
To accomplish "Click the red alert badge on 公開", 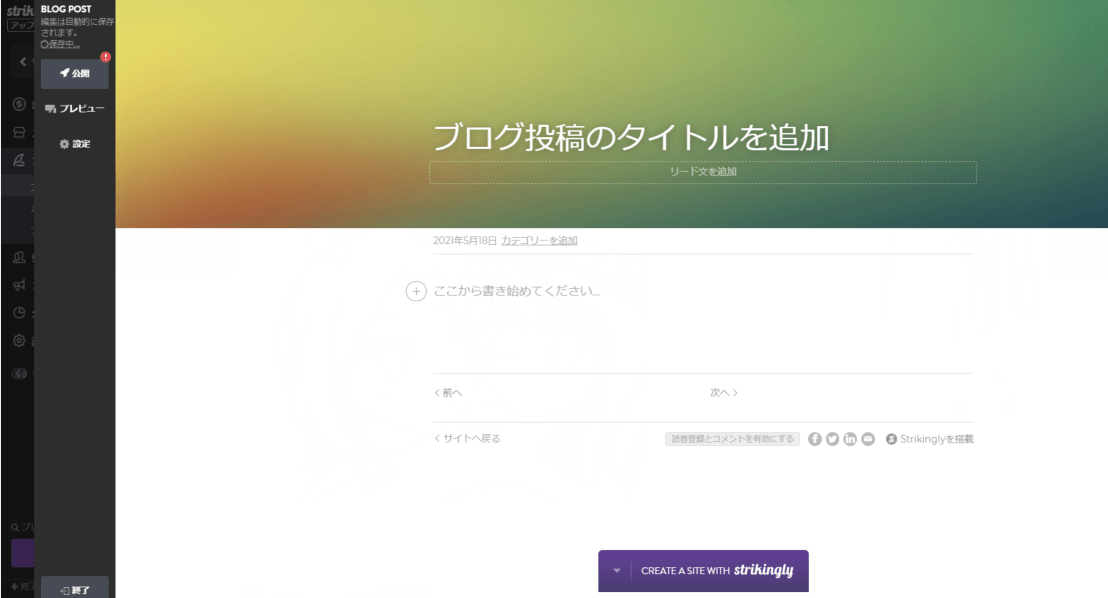I will pyautogui.click(x=106, y=58).
